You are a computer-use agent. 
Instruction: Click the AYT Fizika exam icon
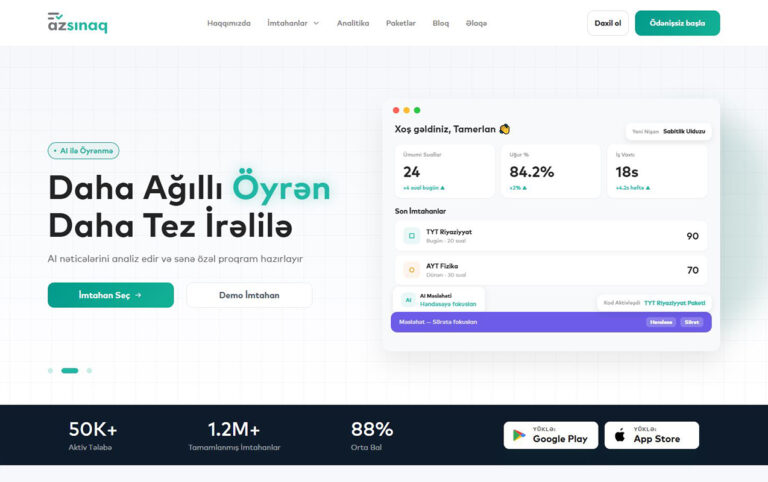410,270
